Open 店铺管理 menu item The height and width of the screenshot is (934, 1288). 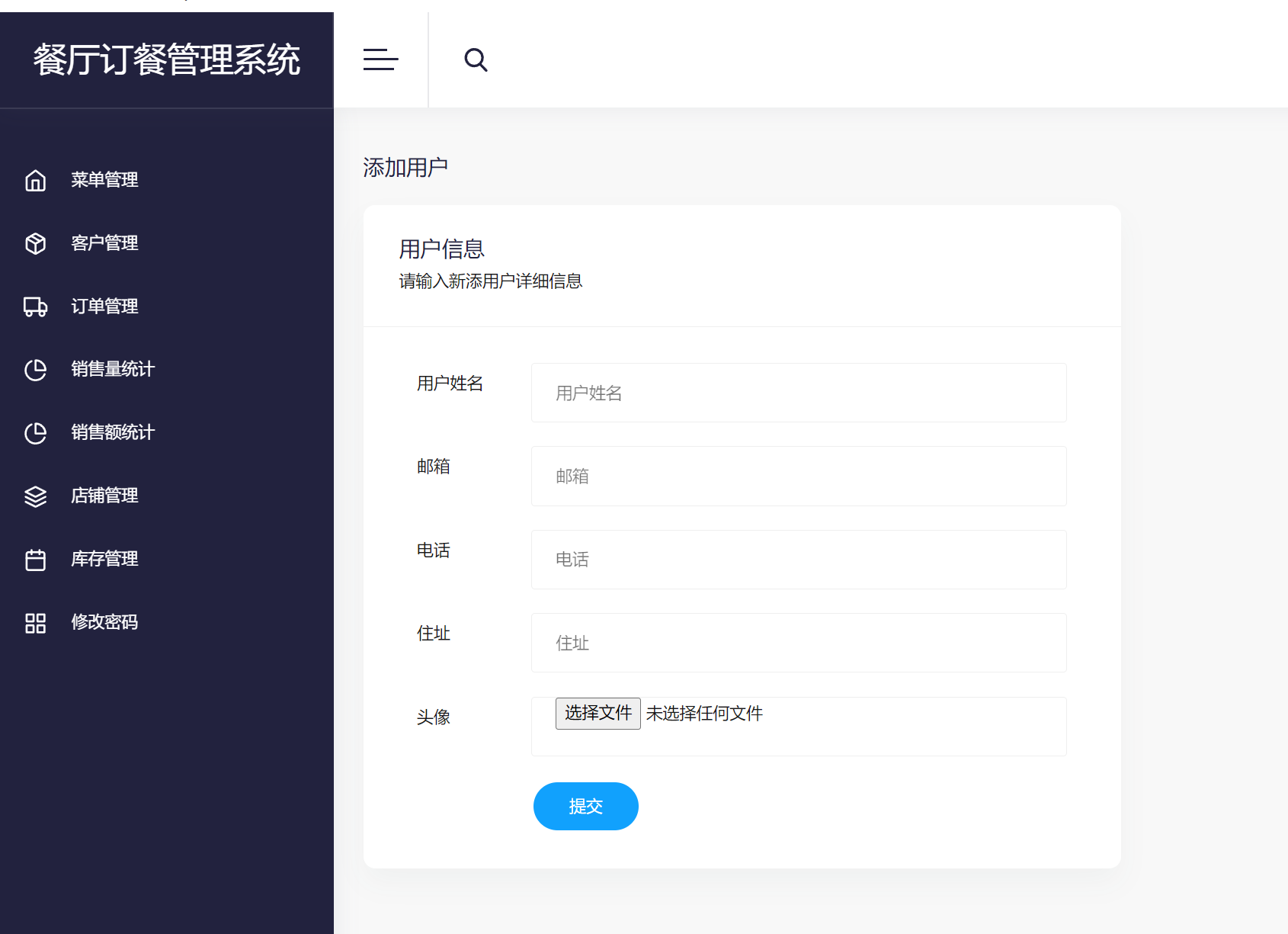104,496
